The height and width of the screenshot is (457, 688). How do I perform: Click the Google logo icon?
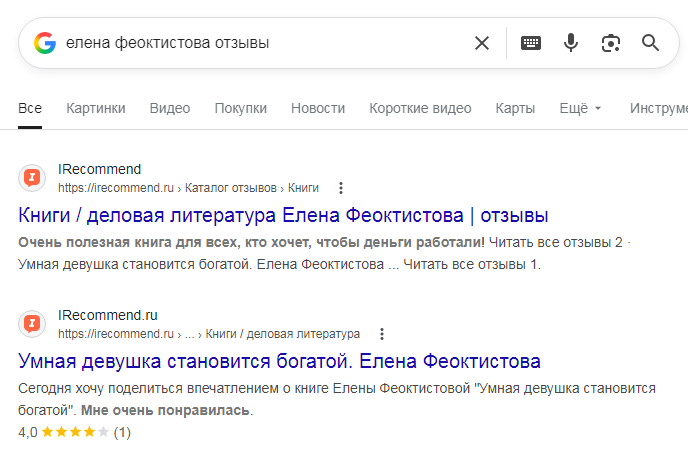[x=45, y=43]
